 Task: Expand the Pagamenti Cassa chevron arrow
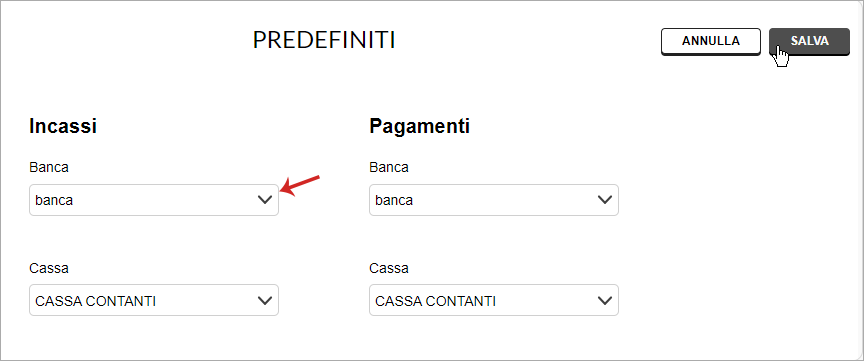pos(605,300)
